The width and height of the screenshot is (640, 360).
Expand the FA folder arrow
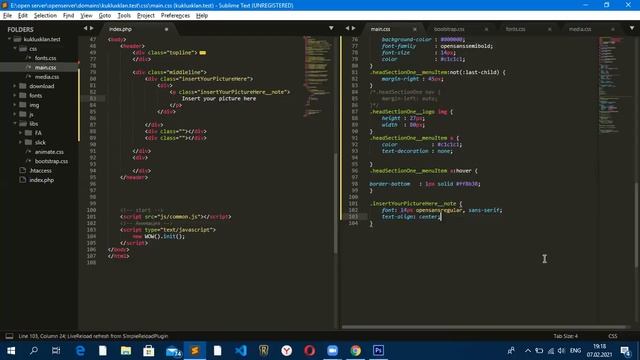20,133
